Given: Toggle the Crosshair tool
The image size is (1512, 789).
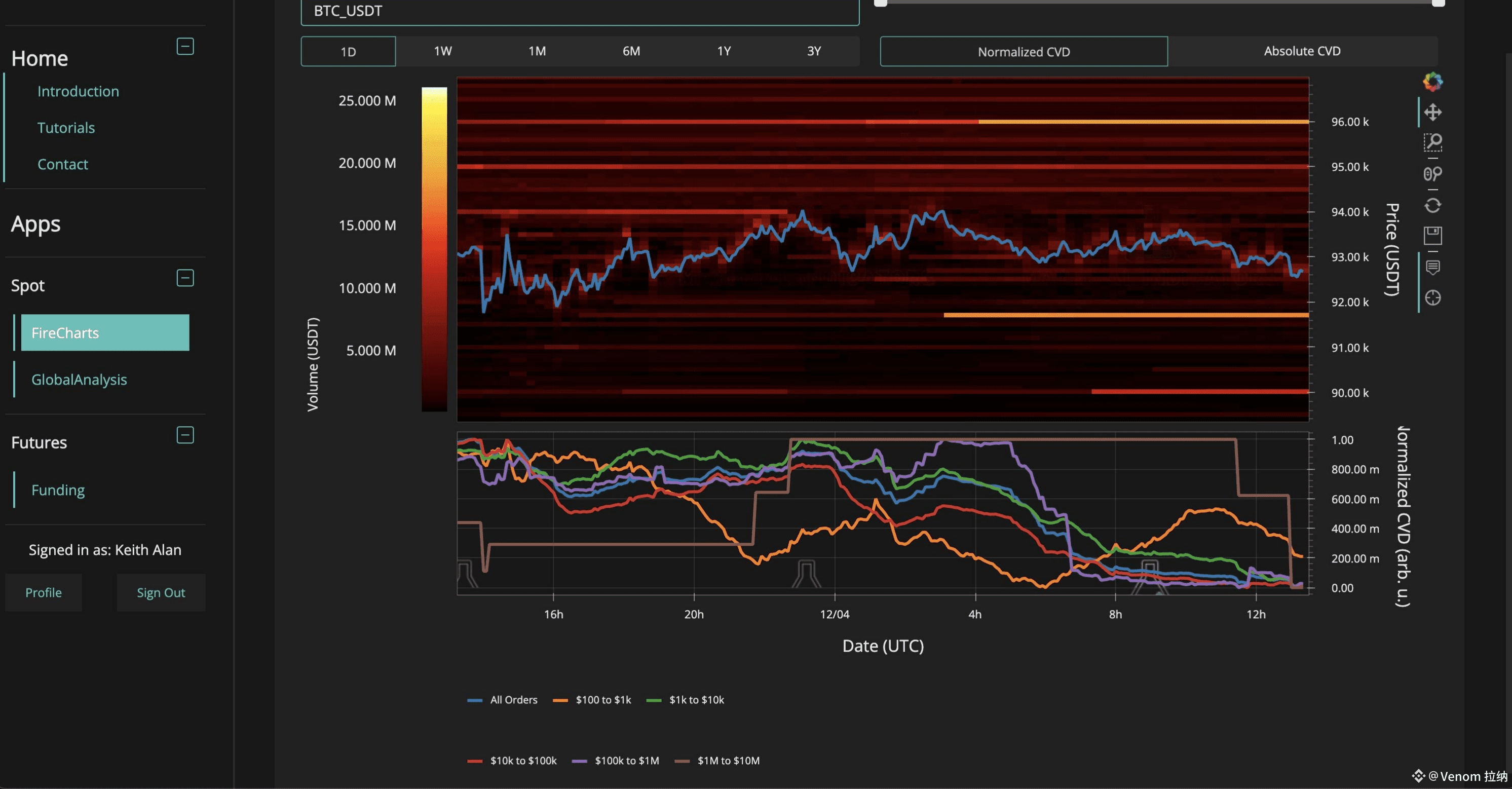Looking at the screenshot, I should coord(1432,298).
